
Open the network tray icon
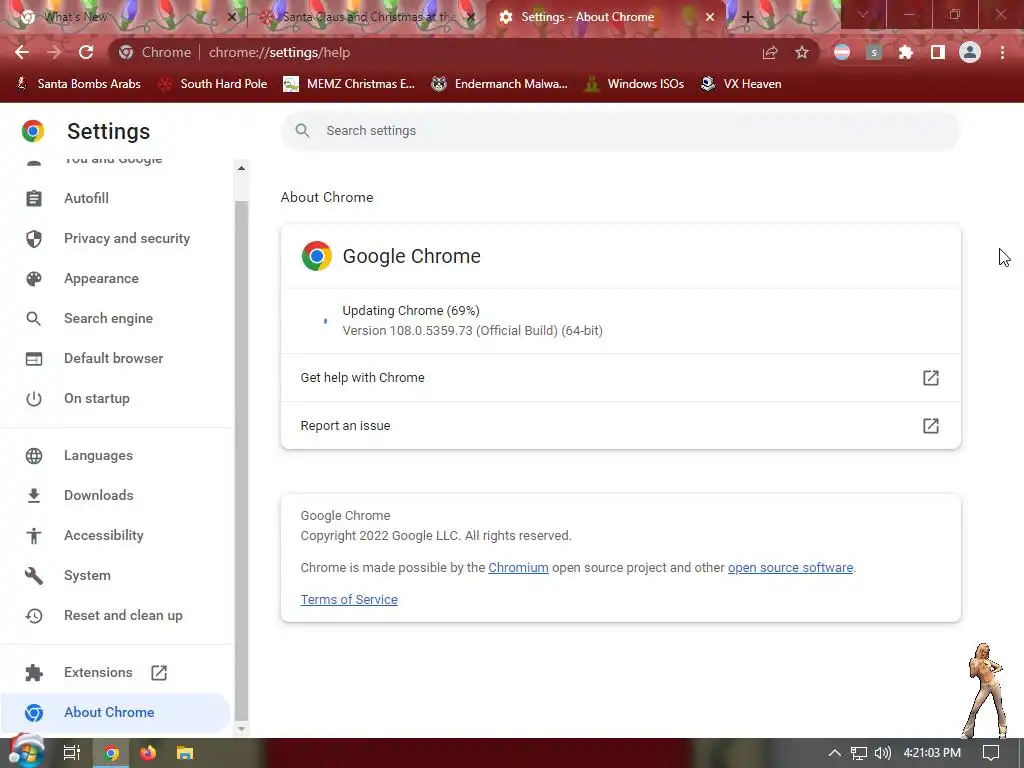859,753
